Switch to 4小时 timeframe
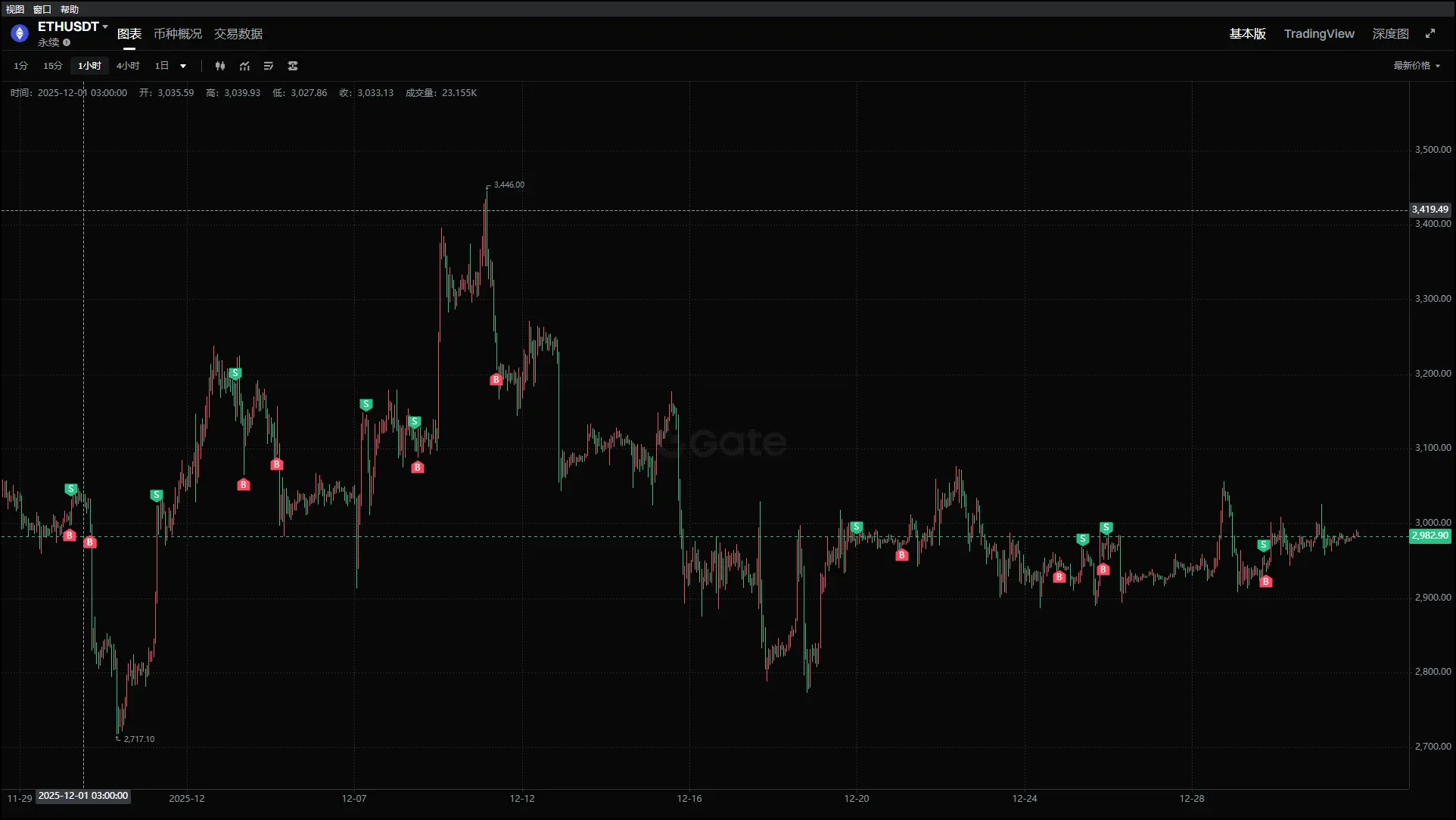Screen dimensions: 1456x820 [x=127, y=66]
